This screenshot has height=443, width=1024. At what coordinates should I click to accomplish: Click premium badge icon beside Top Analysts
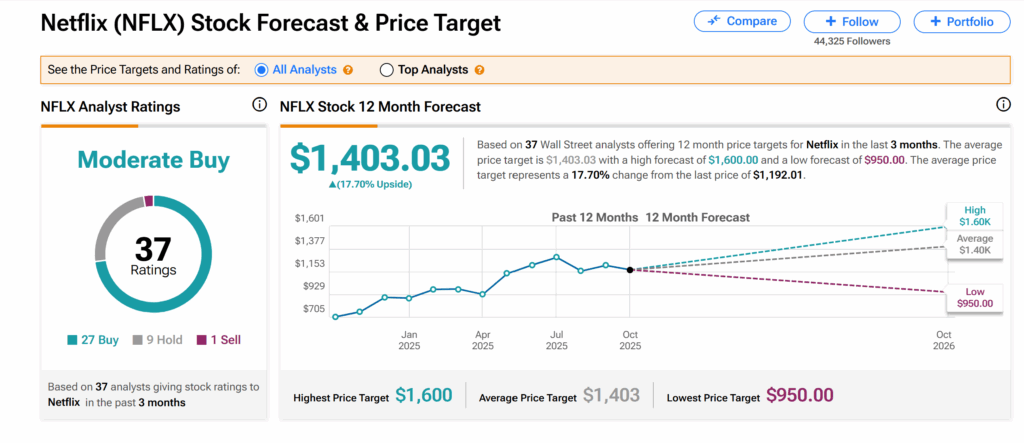(x=479, y=70)
